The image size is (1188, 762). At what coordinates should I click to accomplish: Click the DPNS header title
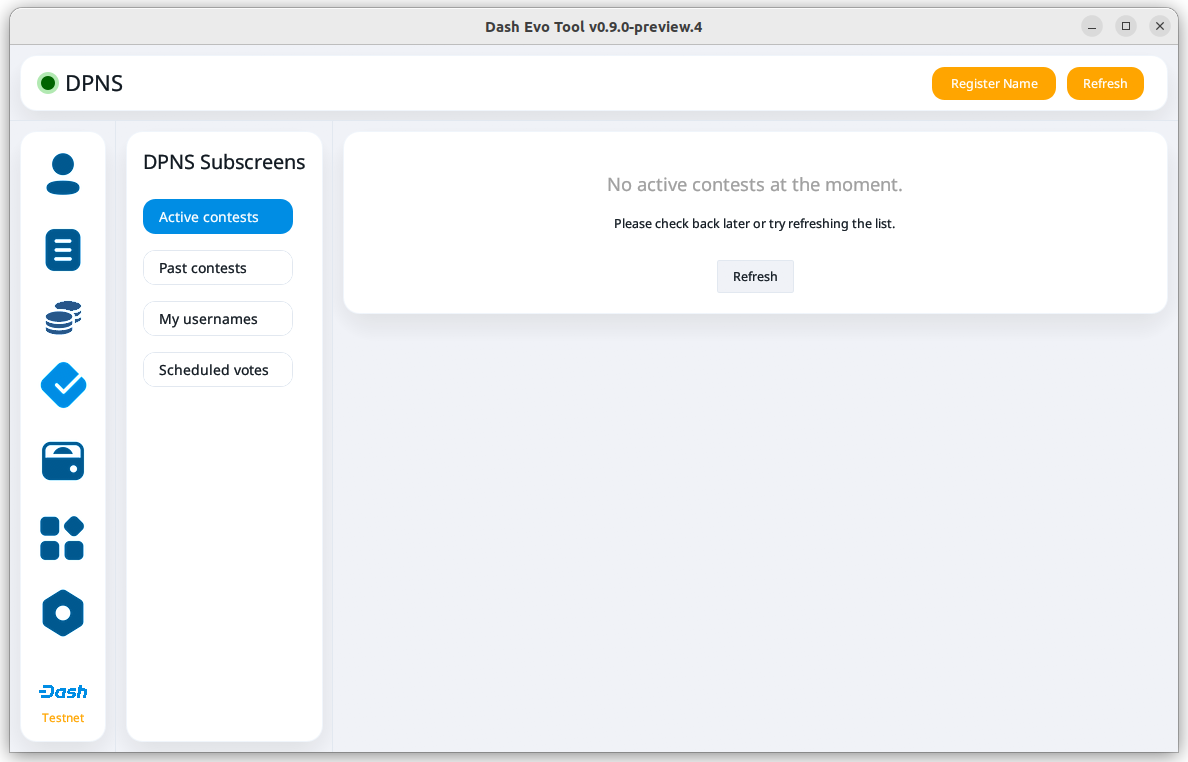(x=94, y=84)
